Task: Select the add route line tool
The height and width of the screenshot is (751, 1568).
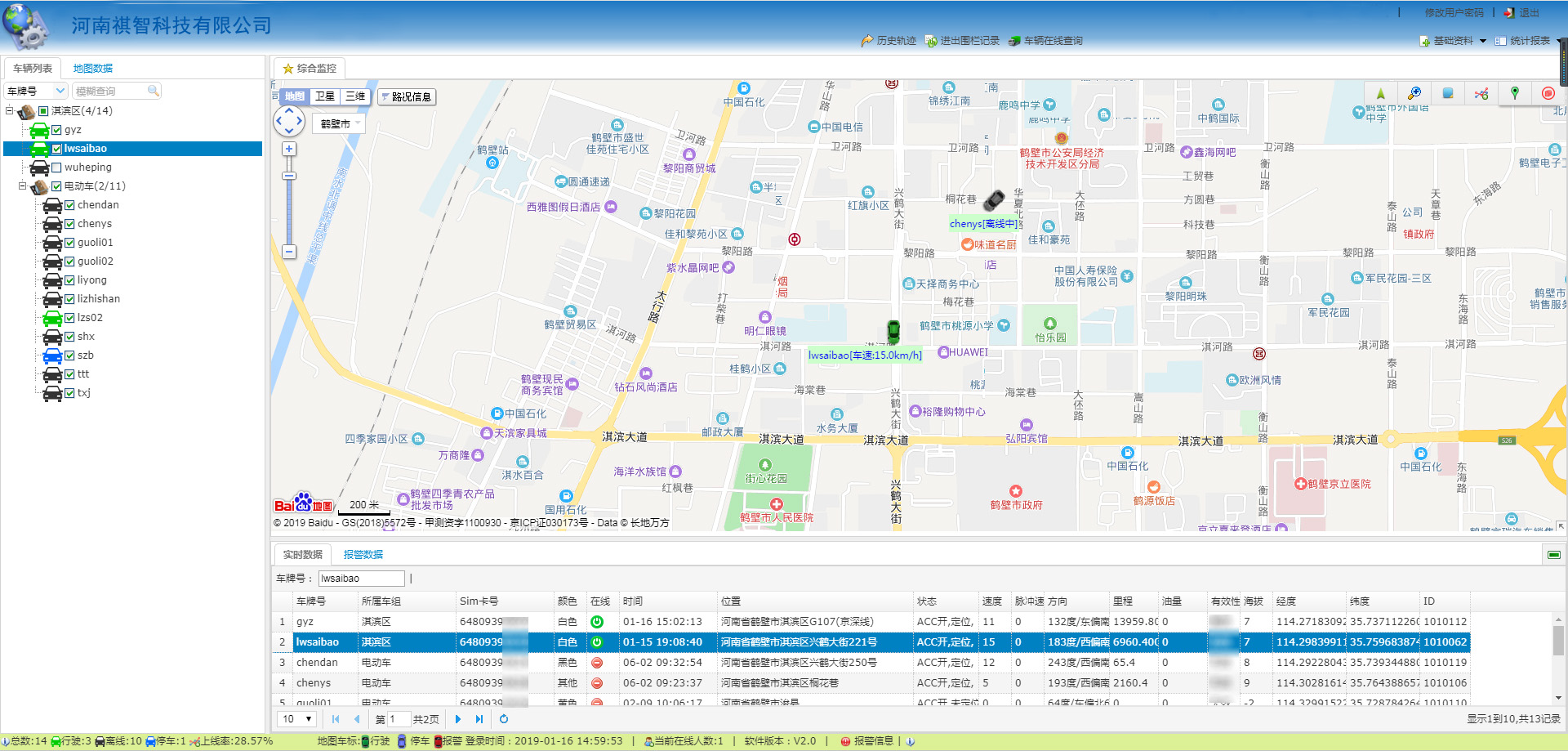Action: click(1481, 93)
